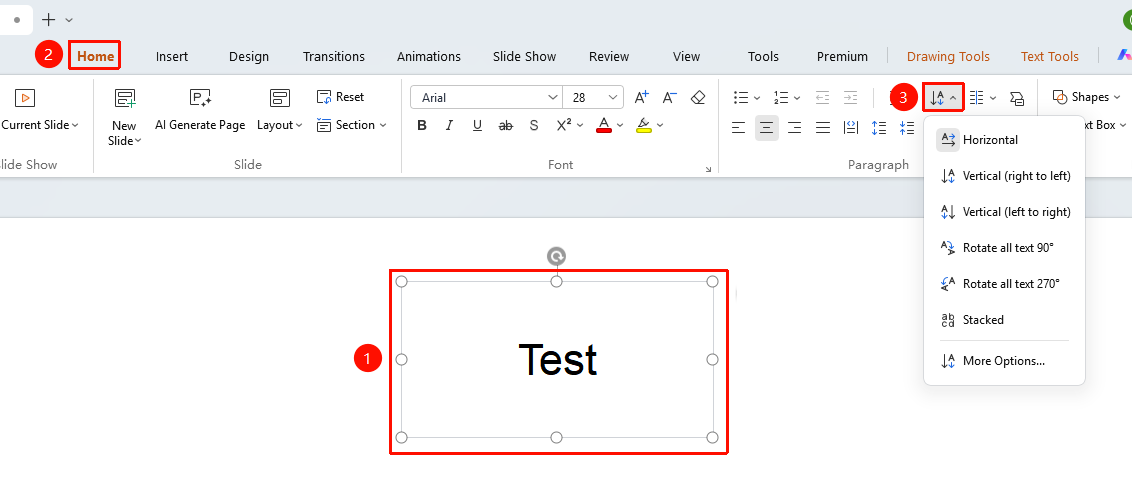Apply the red font color
Image resolution: width=1132 pixels, height=498 pixels.
[x=604, y=126]
